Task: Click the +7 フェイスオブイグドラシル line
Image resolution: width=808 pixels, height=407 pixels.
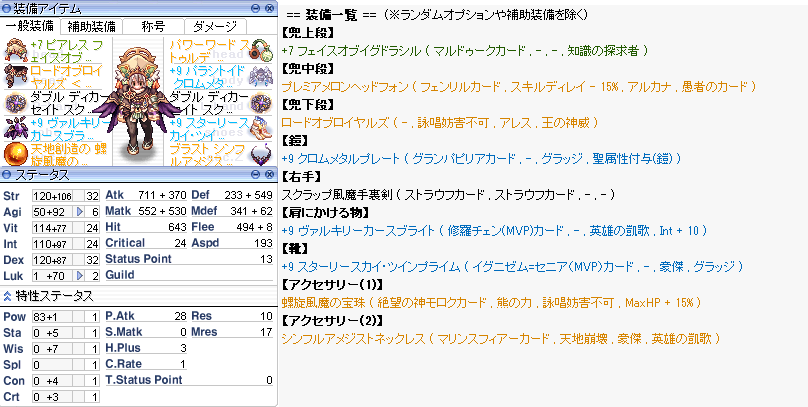Action: (x=464, y=50)
